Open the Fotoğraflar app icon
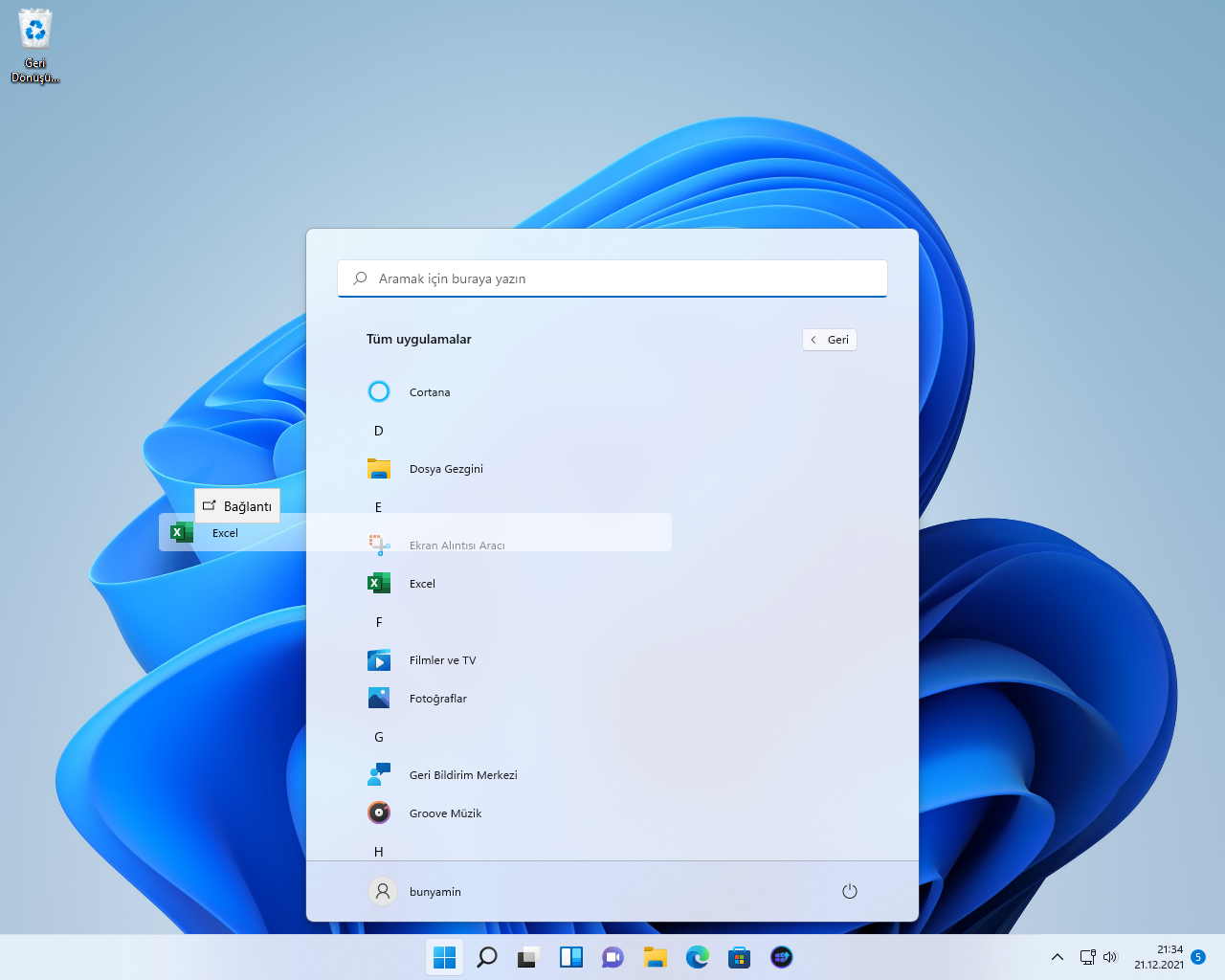1225x980 pixels. coord(379,698)
